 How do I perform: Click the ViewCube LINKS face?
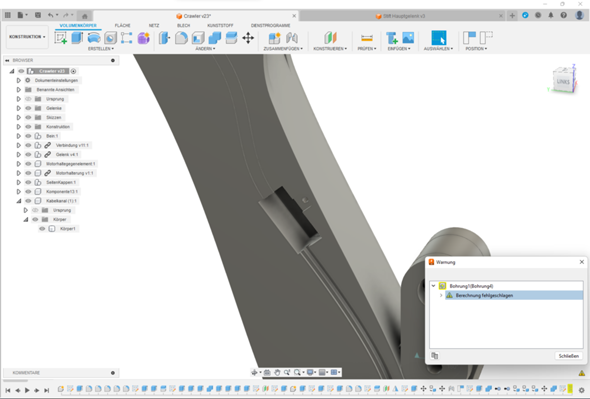point(563,81)
